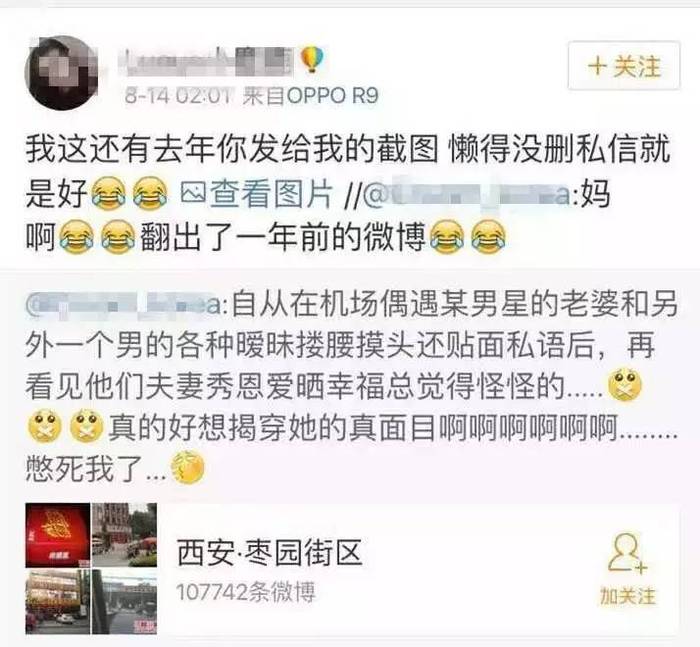The height and width of the screenshot is (647, 700).
Task: Open the top-right street photo thumbnail
Action: pos(125,535)
